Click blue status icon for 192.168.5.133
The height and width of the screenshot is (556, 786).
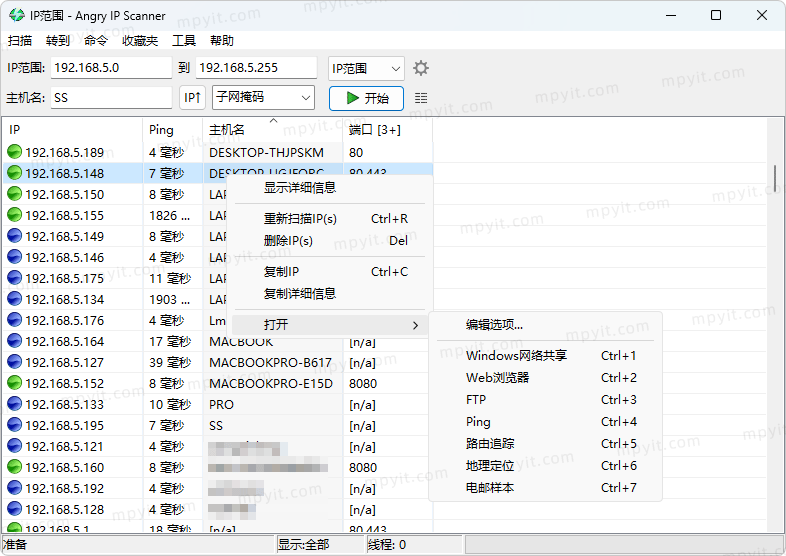tap(15, 404)
